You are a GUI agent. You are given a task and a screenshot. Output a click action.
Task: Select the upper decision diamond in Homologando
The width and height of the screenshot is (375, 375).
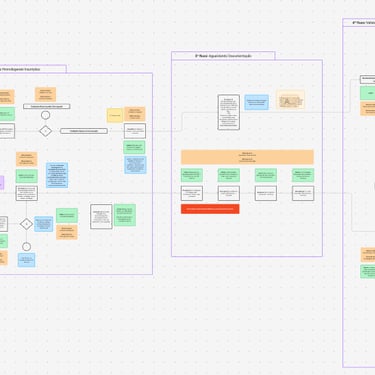(46, 131)
